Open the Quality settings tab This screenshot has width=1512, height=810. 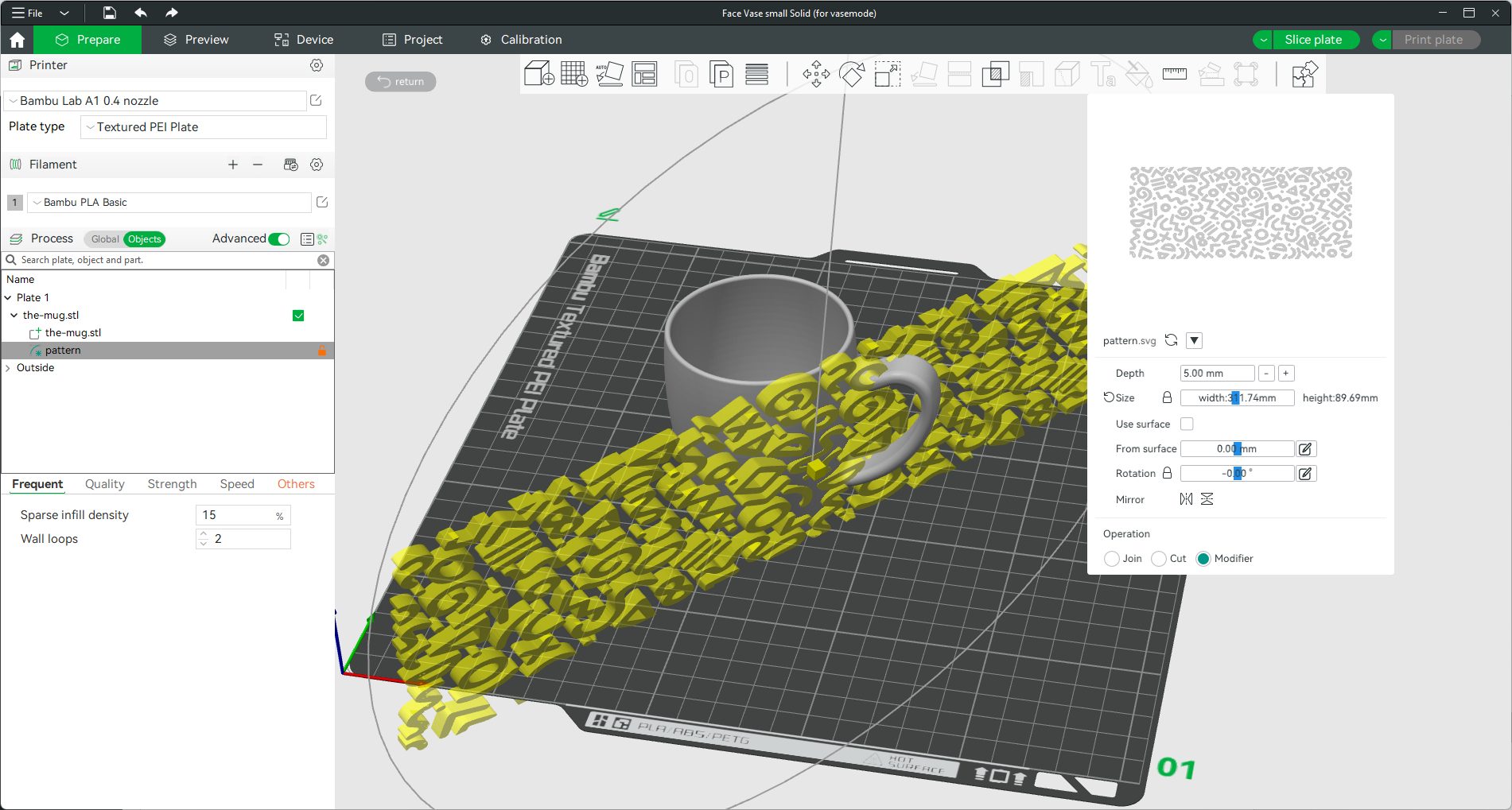[x=105, y=484]
